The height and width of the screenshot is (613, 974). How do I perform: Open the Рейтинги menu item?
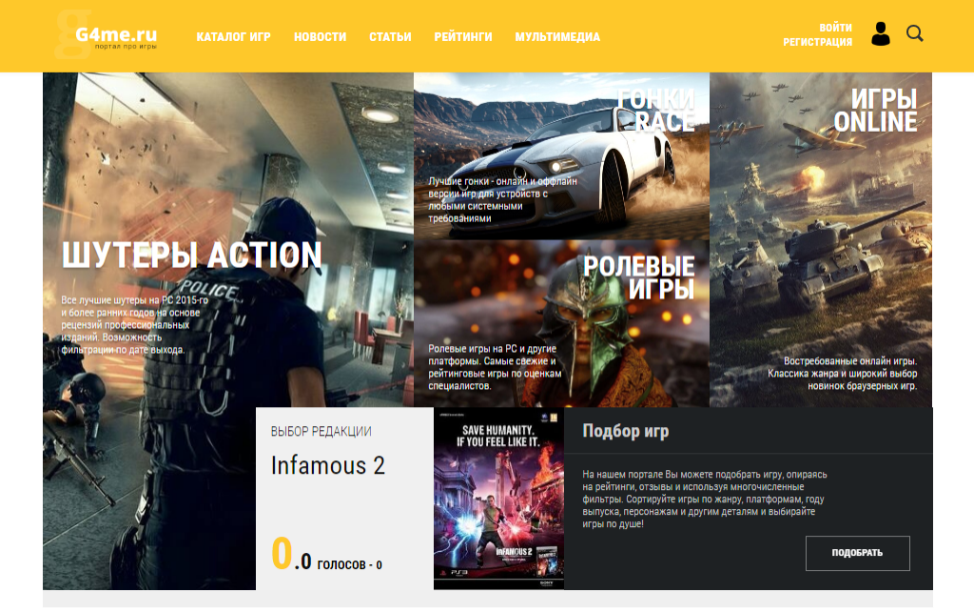tap(463, 37)
